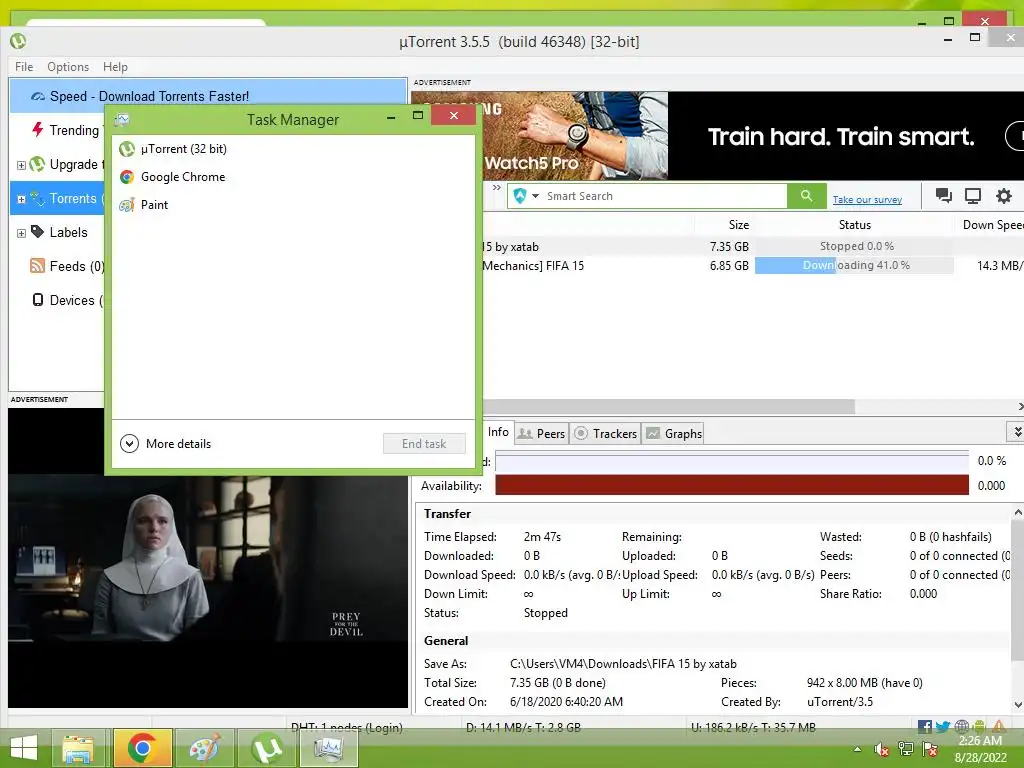Viewport: 1024px width, 768px height.
Task: Click the Android icon in the status bar
Action: click(979, 727)
